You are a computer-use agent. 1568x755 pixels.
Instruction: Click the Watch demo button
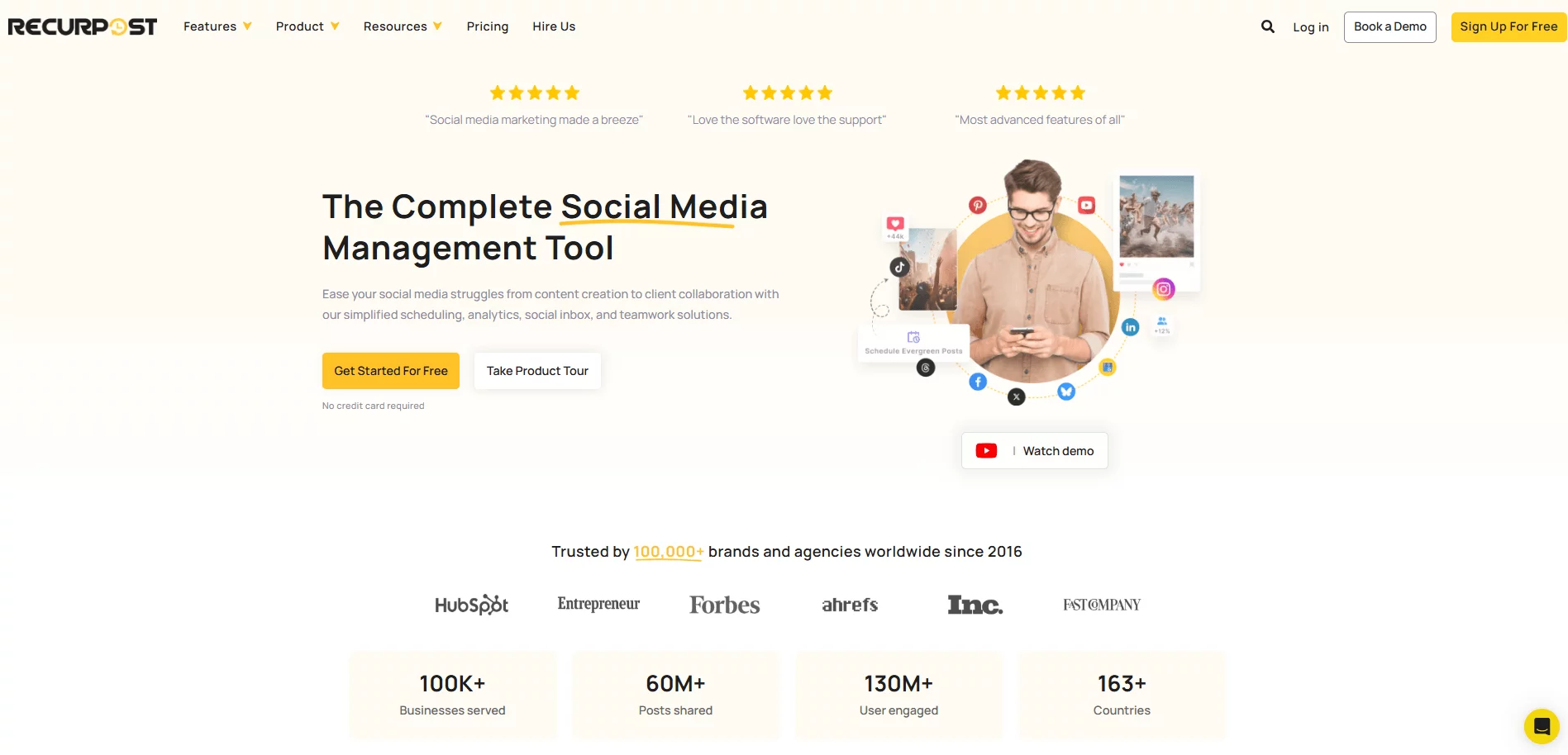(1034, 450)
